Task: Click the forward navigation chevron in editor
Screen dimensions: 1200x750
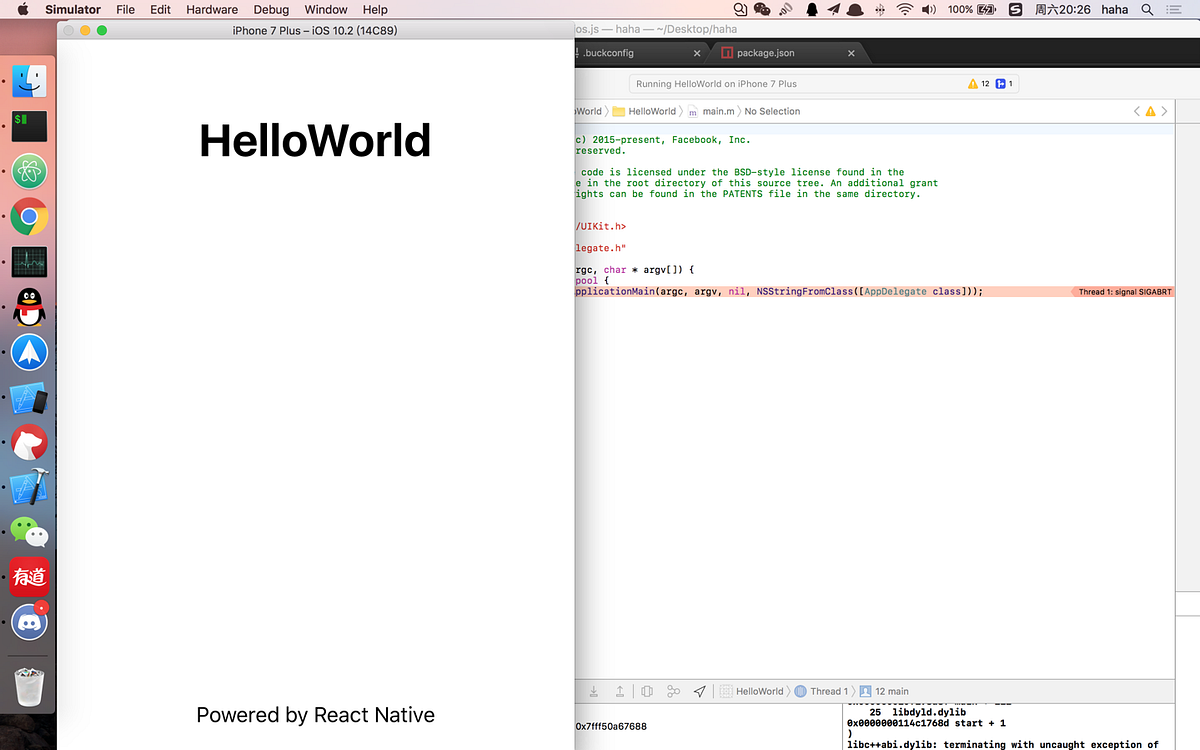Action: pos(1163,111)
